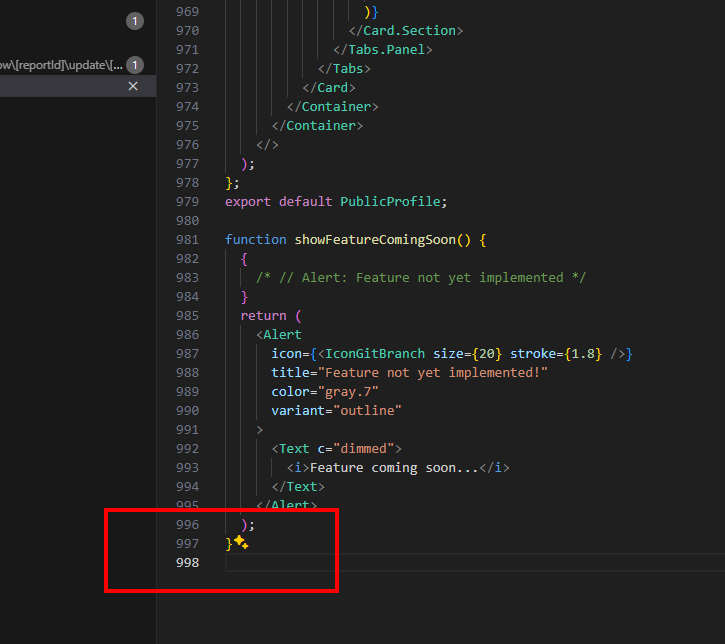Screen dimensions: 725x644
Task: Click line number 979 in the gutter
Action: [x=187, y=202]
